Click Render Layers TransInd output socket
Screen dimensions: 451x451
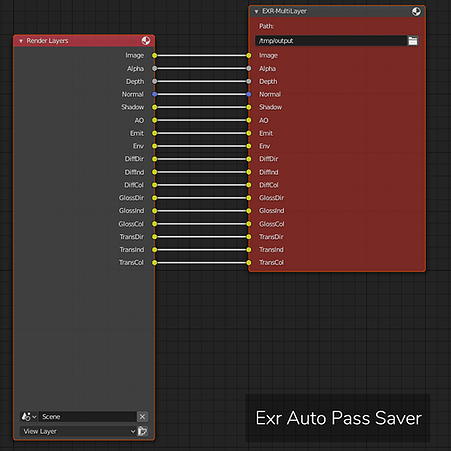(x=154, y=250)
